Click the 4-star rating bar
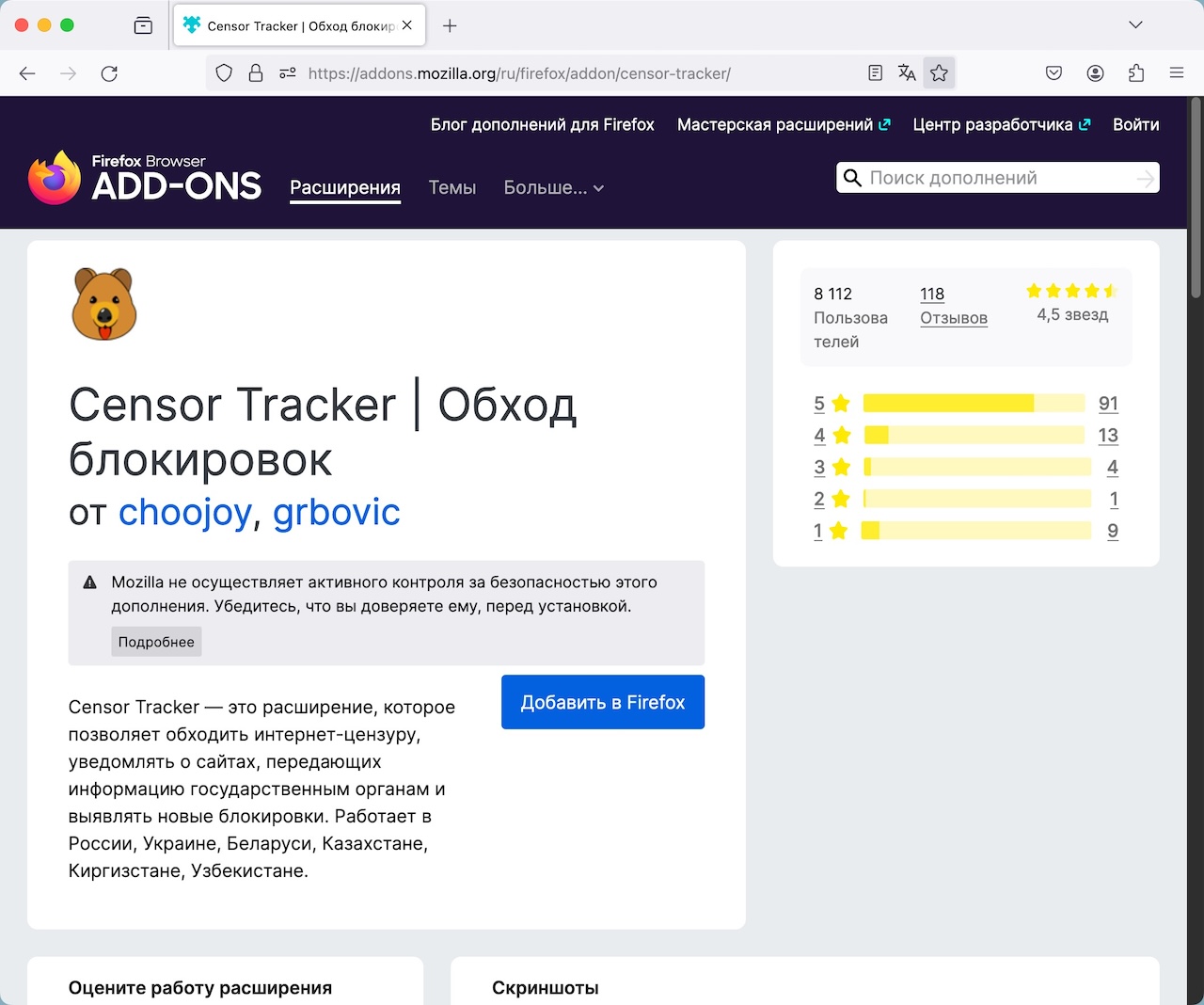Screen dimensions: 1204x1005 tap(974, 435)
